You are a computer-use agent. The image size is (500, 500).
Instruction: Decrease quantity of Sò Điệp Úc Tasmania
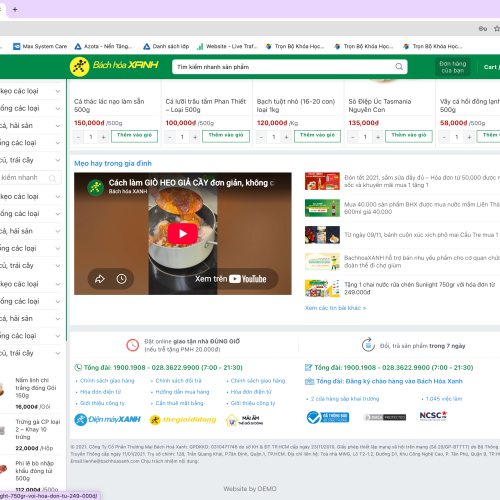pyautogui.click(x=353, y=137)
